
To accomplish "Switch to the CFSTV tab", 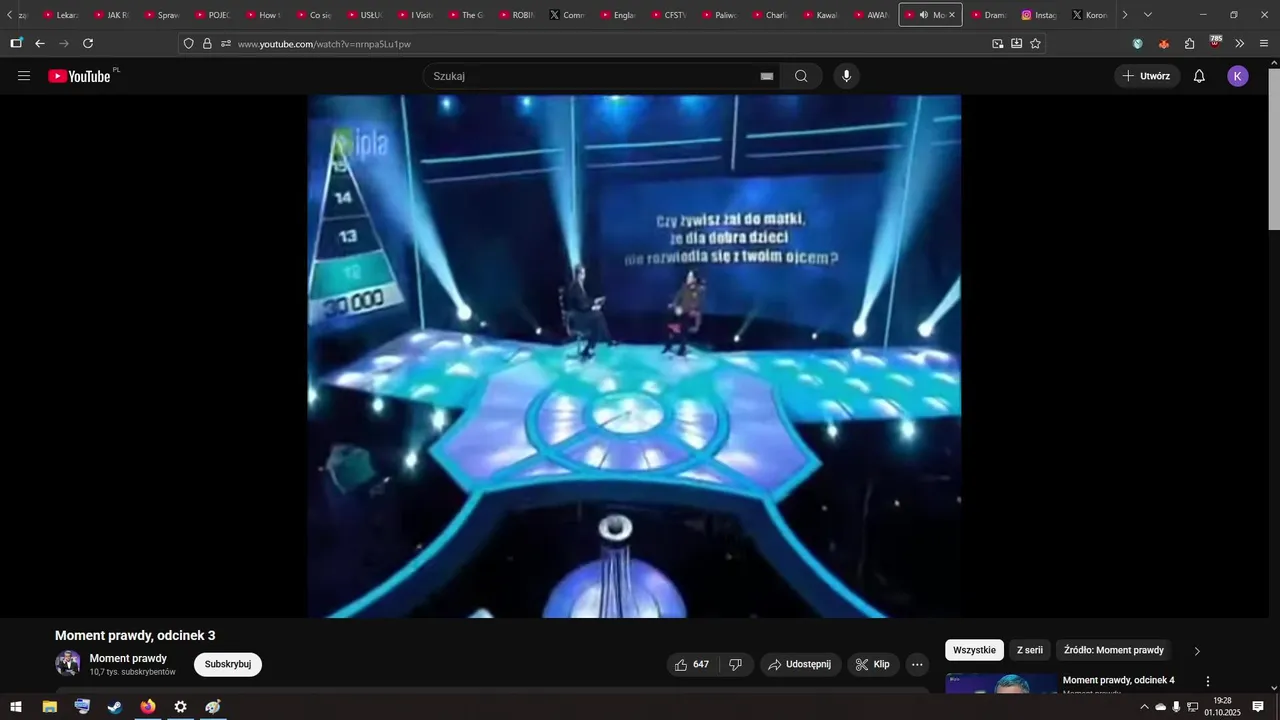I will pyautogui.click(x=668, y=15).
